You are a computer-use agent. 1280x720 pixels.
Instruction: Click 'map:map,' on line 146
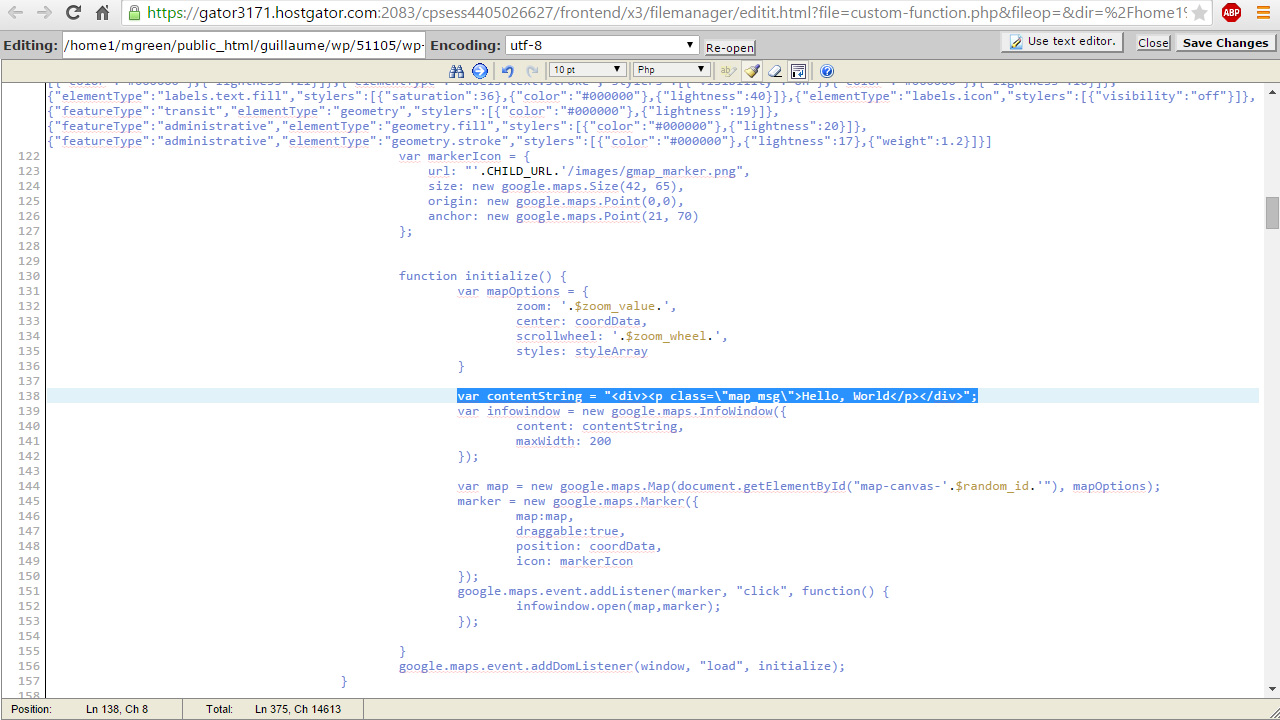tap(545, 516)
